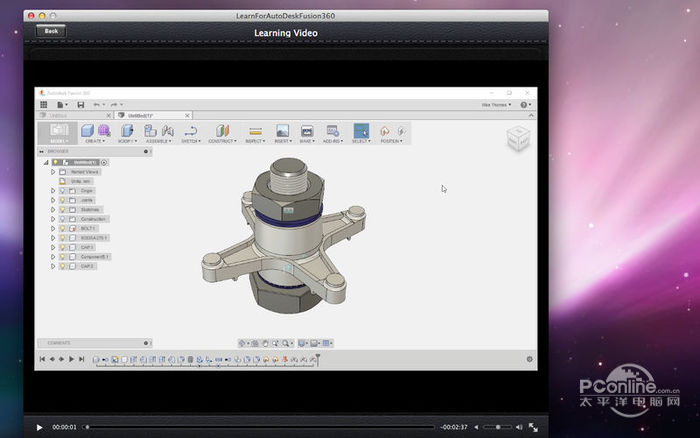Toggle visibility bulb of BOLT:1 component

point(62,228)
